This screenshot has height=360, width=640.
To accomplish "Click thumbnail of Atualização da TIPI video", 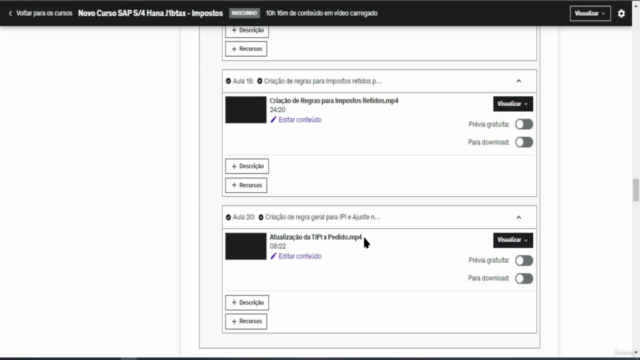I will tap(246, 246).
